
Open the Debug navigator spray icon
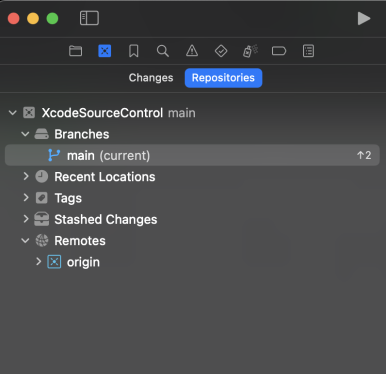[250, 51]
